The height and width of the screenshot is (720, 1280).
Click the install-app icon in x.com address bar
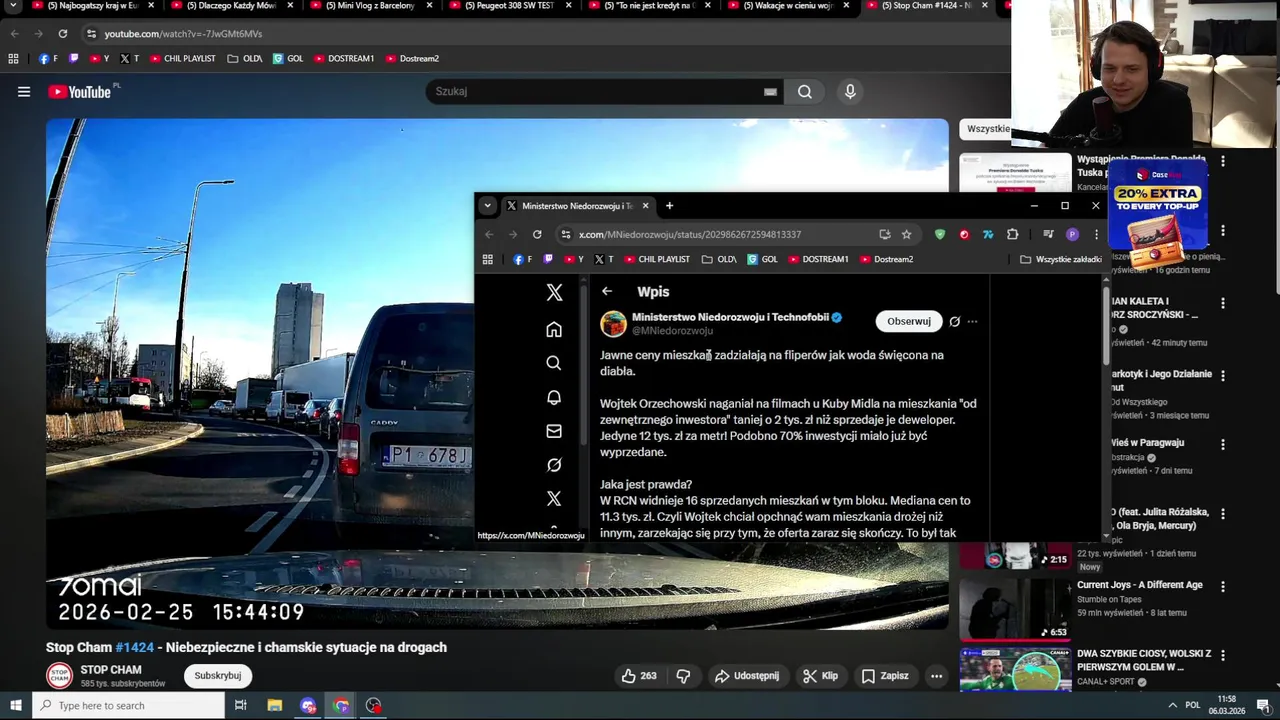coord(885,234)
